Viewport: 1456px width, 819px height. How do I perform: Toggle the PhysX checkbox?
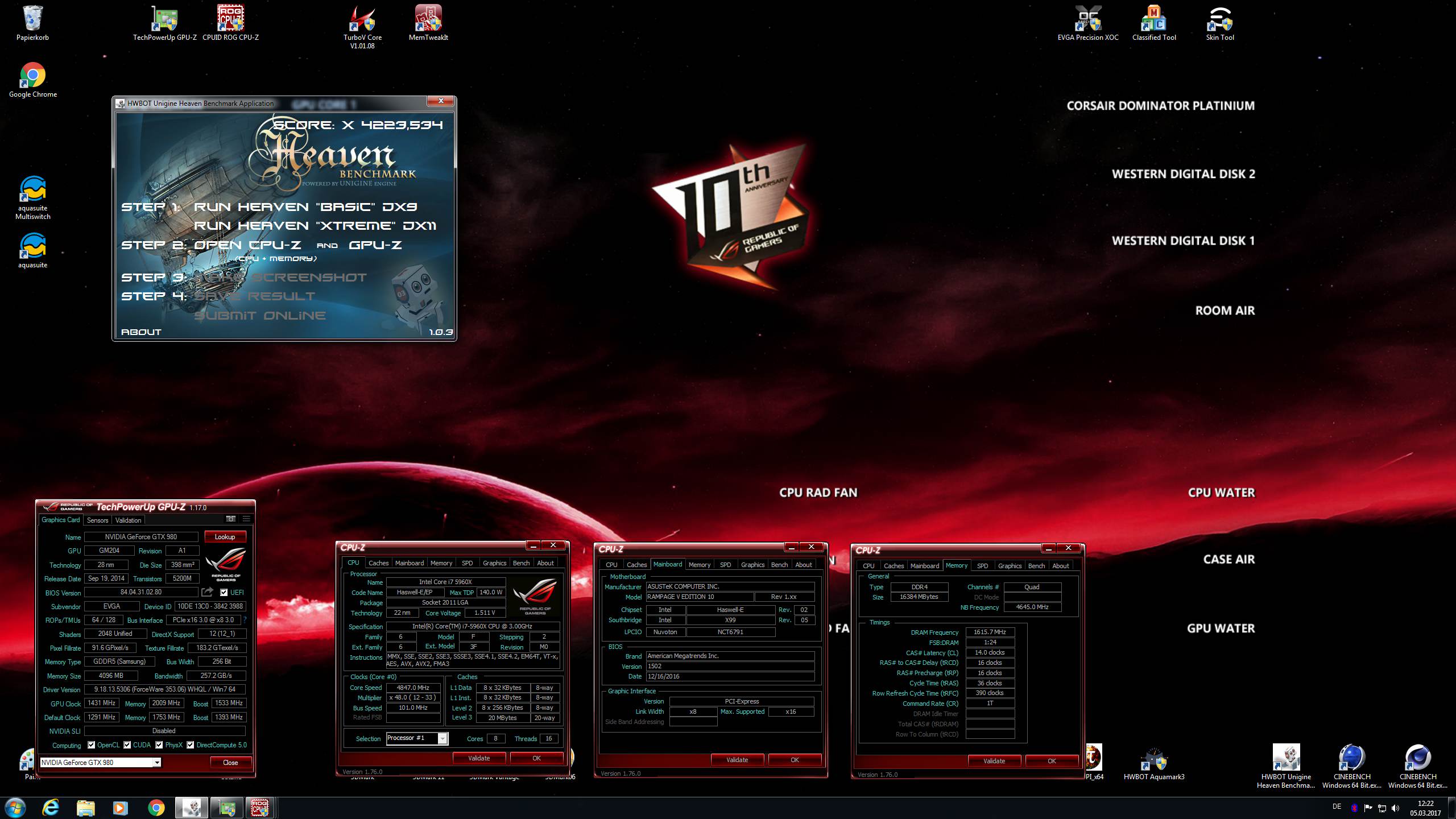pos(159,745)
